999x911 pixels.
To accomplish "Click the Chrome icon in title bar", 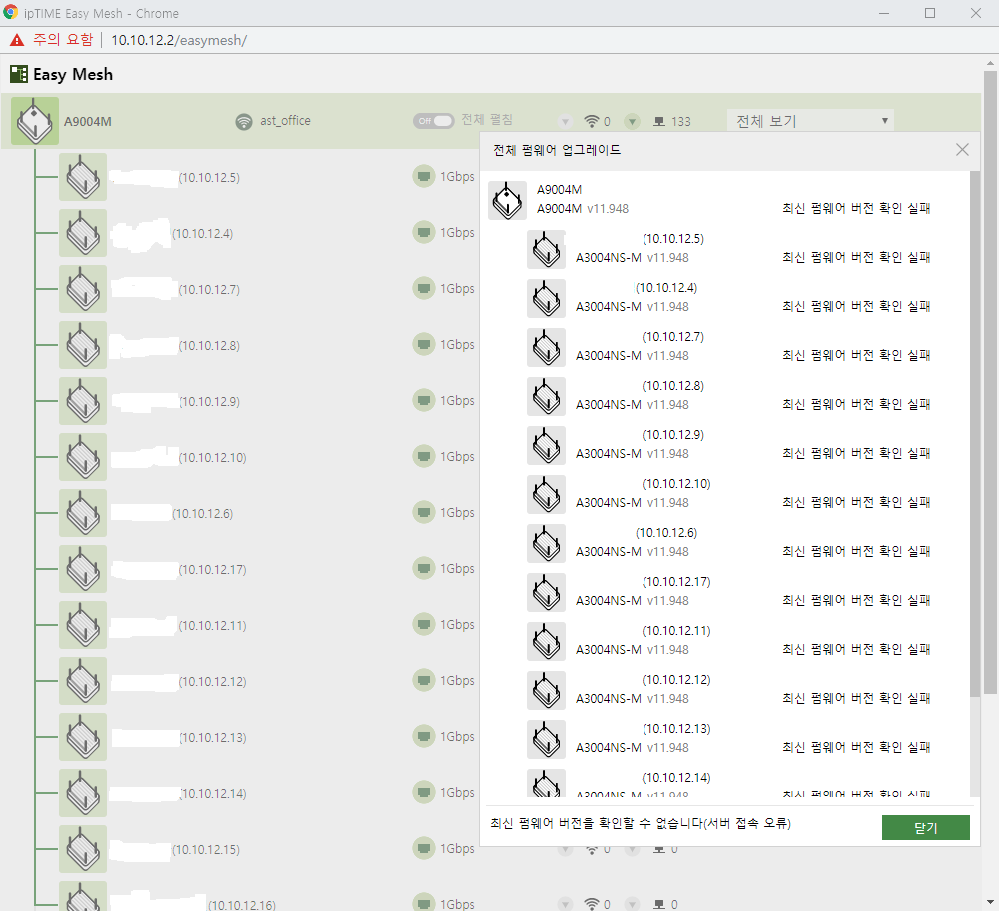I will click(10, 12).
